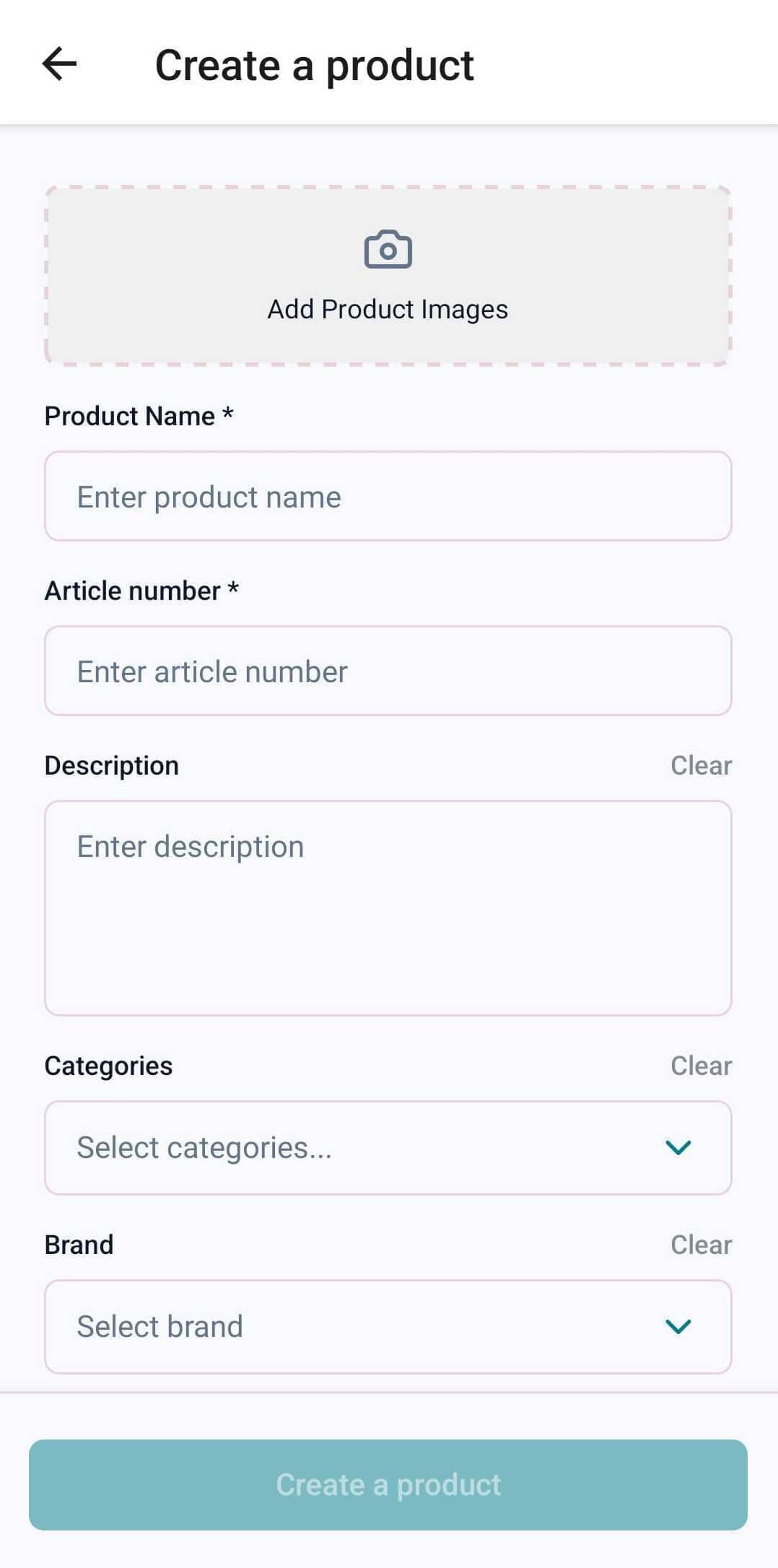Image resolution: width=778 pixels, height=1568 pixels.
Task: Clear the Brand selection
Action: tap(701, 1245)
